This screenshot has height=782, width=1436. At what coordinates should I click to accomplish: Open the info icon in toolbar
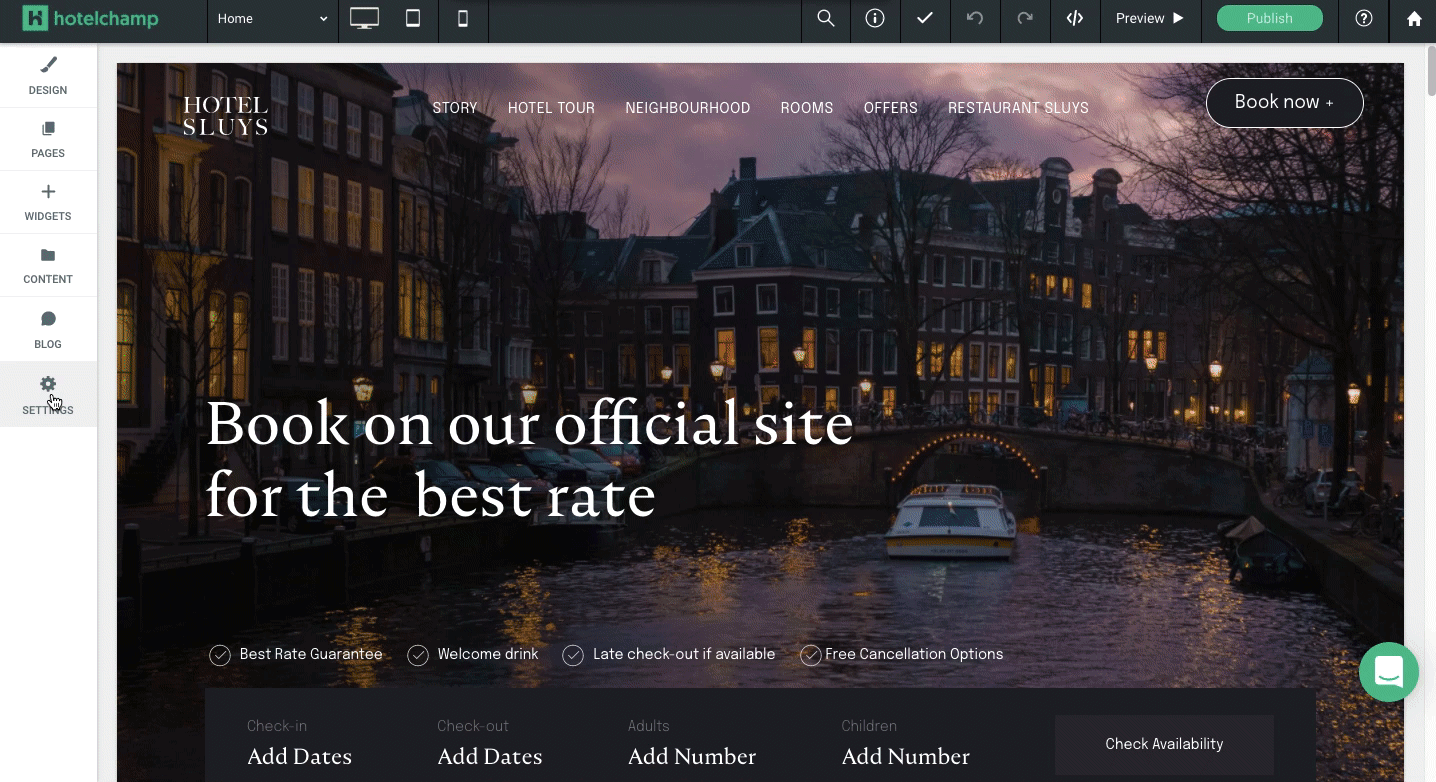click(875, 18)
